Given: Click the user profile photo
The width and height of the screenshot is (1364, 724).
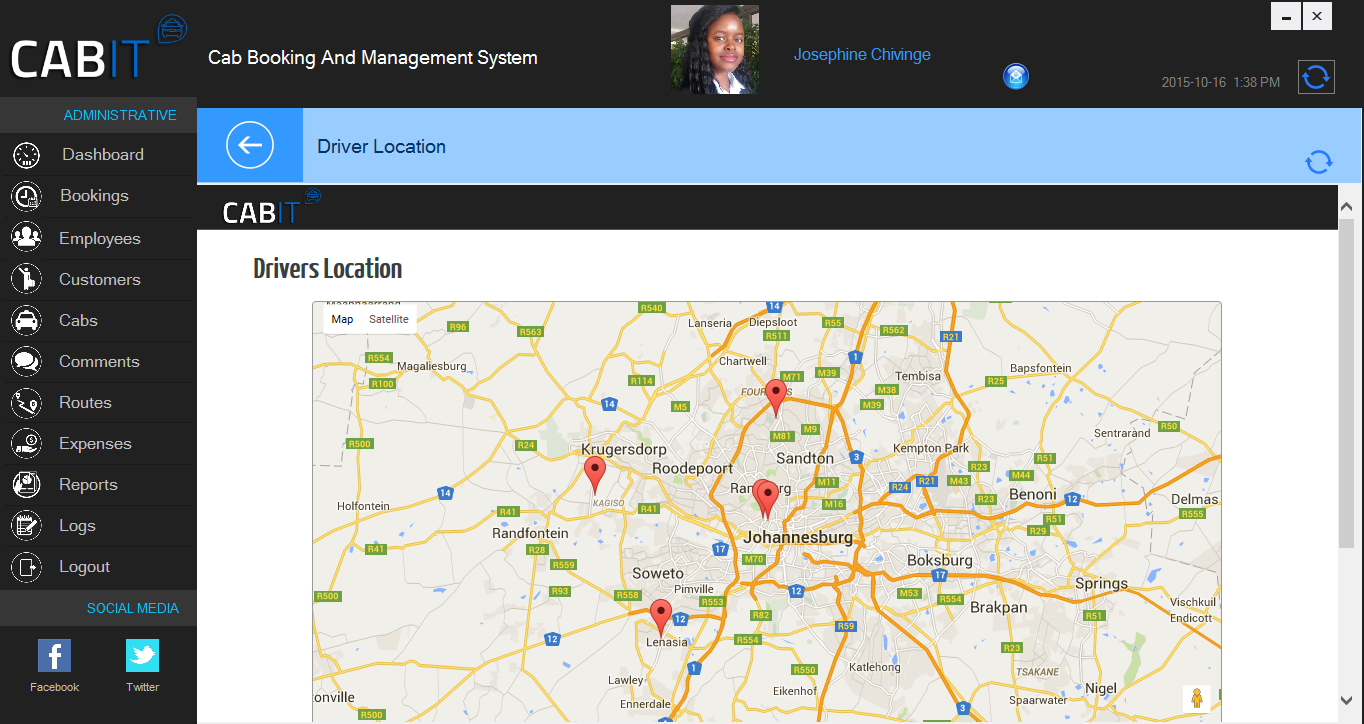Looking at the screenshot, I should coord(714,50).
